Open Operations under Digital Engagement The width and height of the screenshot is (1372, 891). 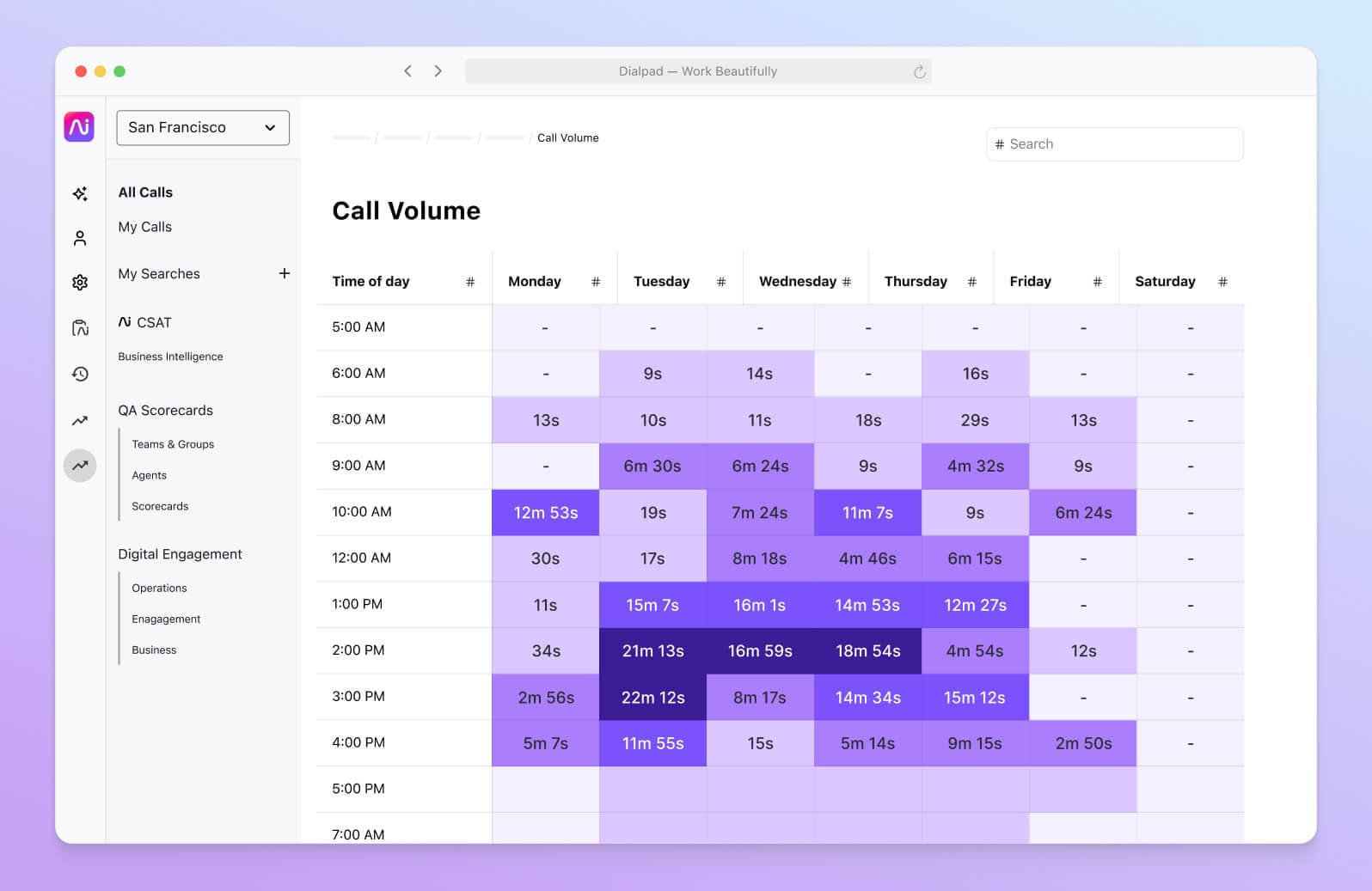pos(159,589)
